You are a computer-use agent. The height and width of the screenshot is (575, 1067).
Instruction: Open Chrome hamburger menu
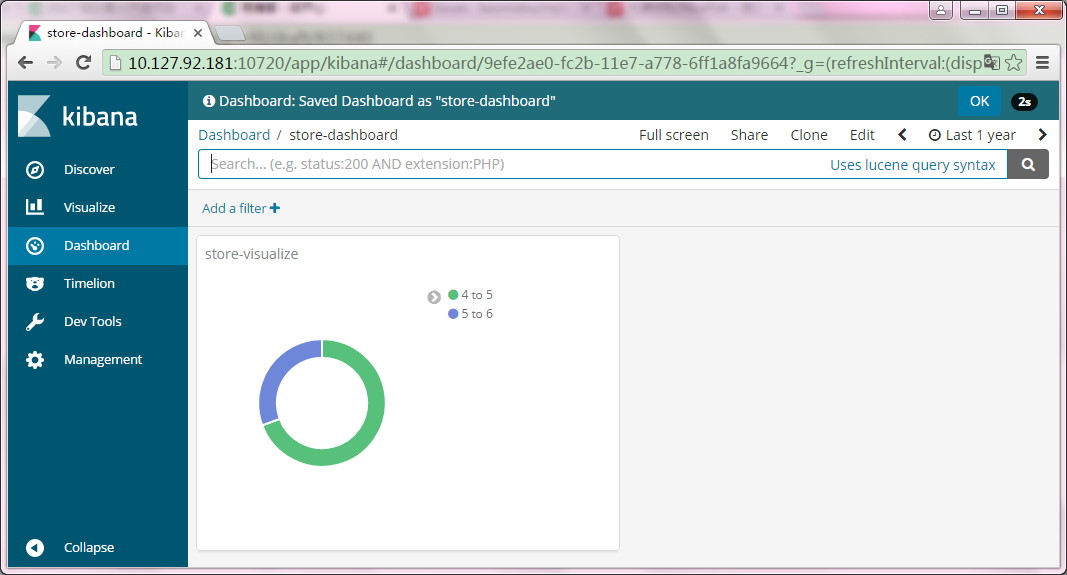tap(1042, 63)
